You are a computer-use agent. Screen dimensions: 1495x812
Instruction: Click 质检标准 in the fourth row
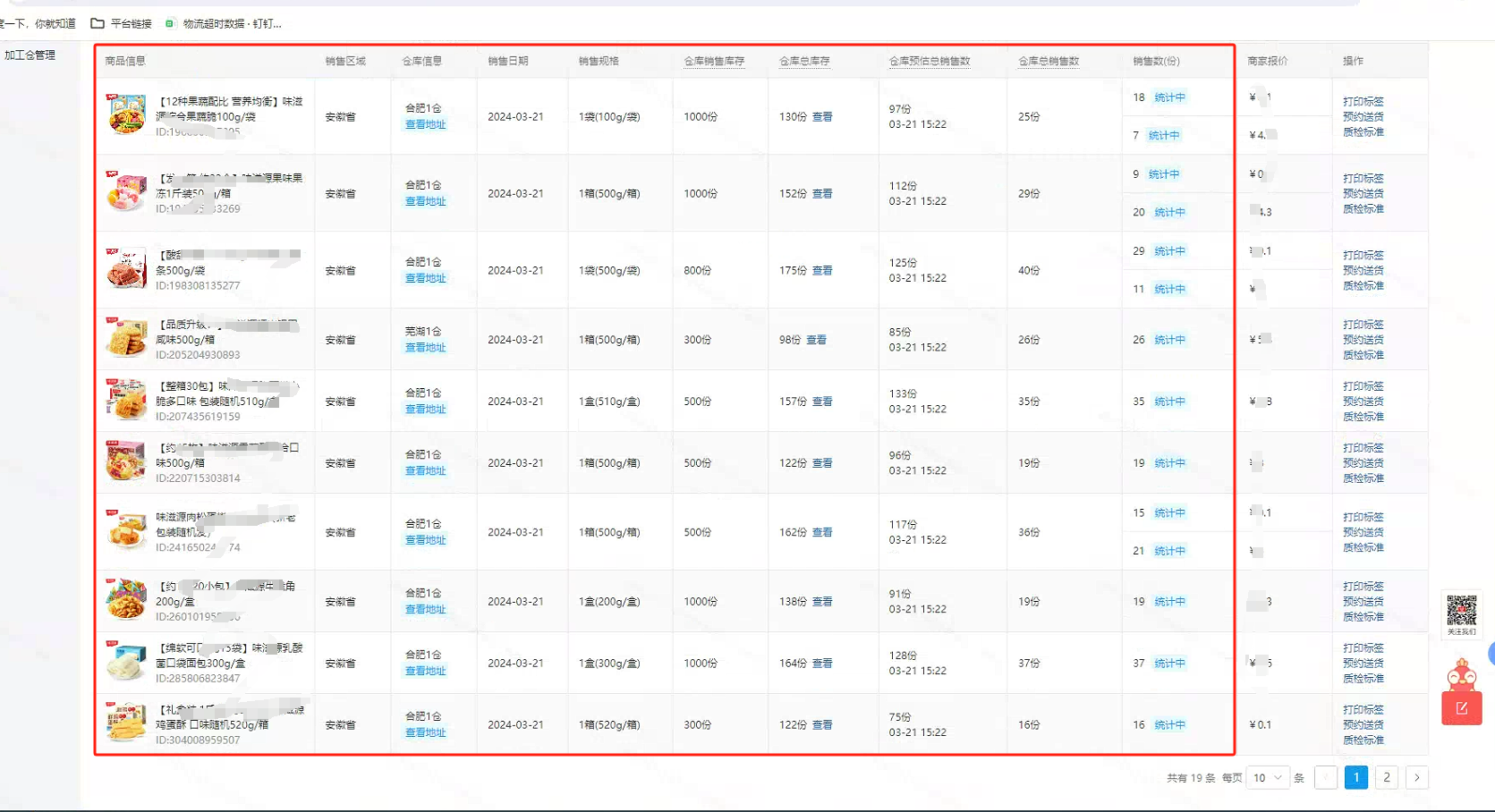(x=1363, y=355)
